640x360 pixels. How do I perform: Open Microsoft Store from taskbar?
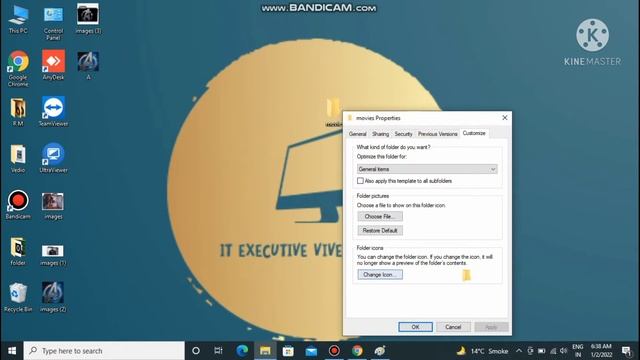coord(288,351)
